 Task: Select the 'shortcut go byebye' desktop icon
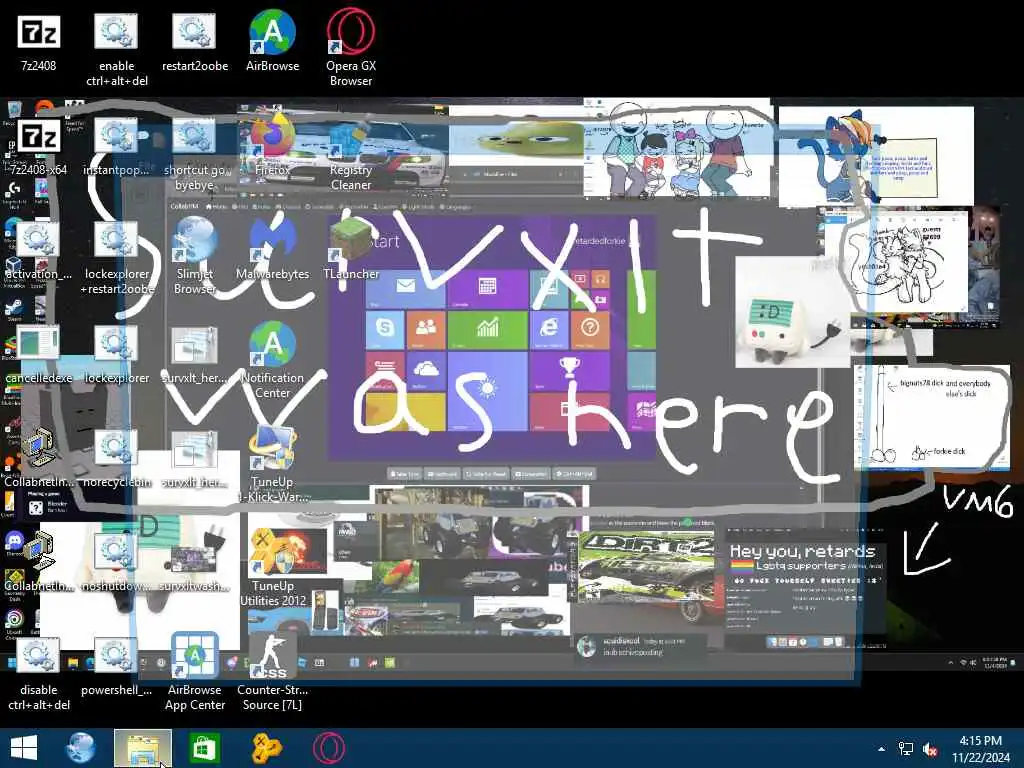[195, 154]
